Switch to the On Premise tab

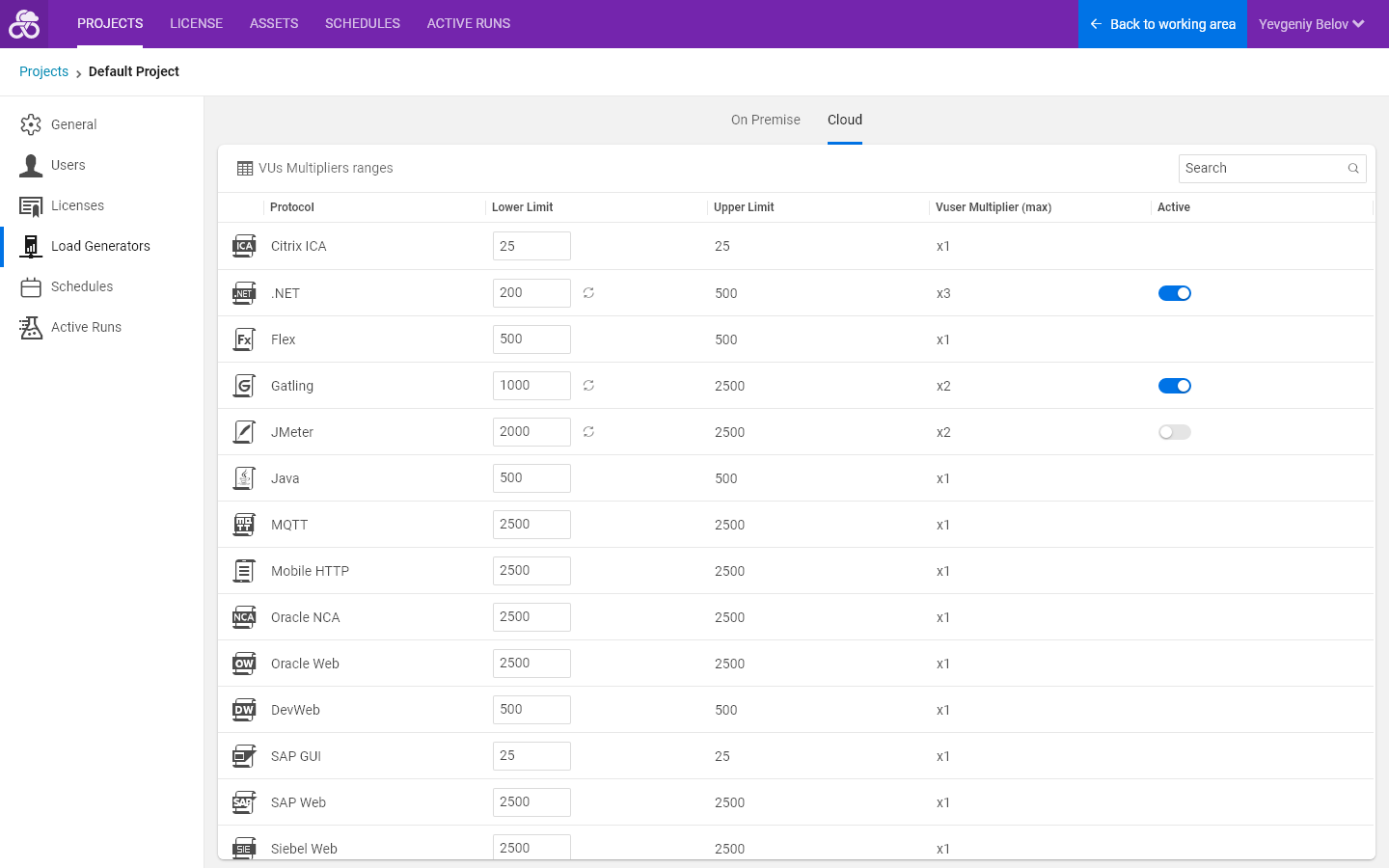766,120
